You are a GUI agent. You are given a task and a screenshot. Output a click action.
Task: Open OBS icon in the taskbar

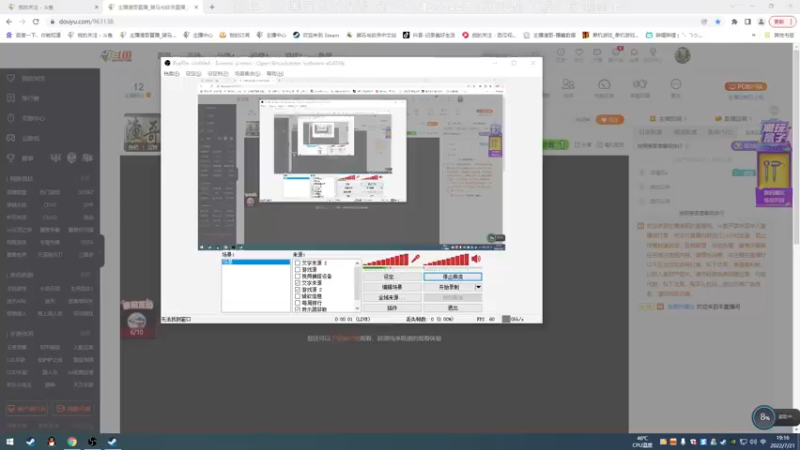click(x=92, y=441)
